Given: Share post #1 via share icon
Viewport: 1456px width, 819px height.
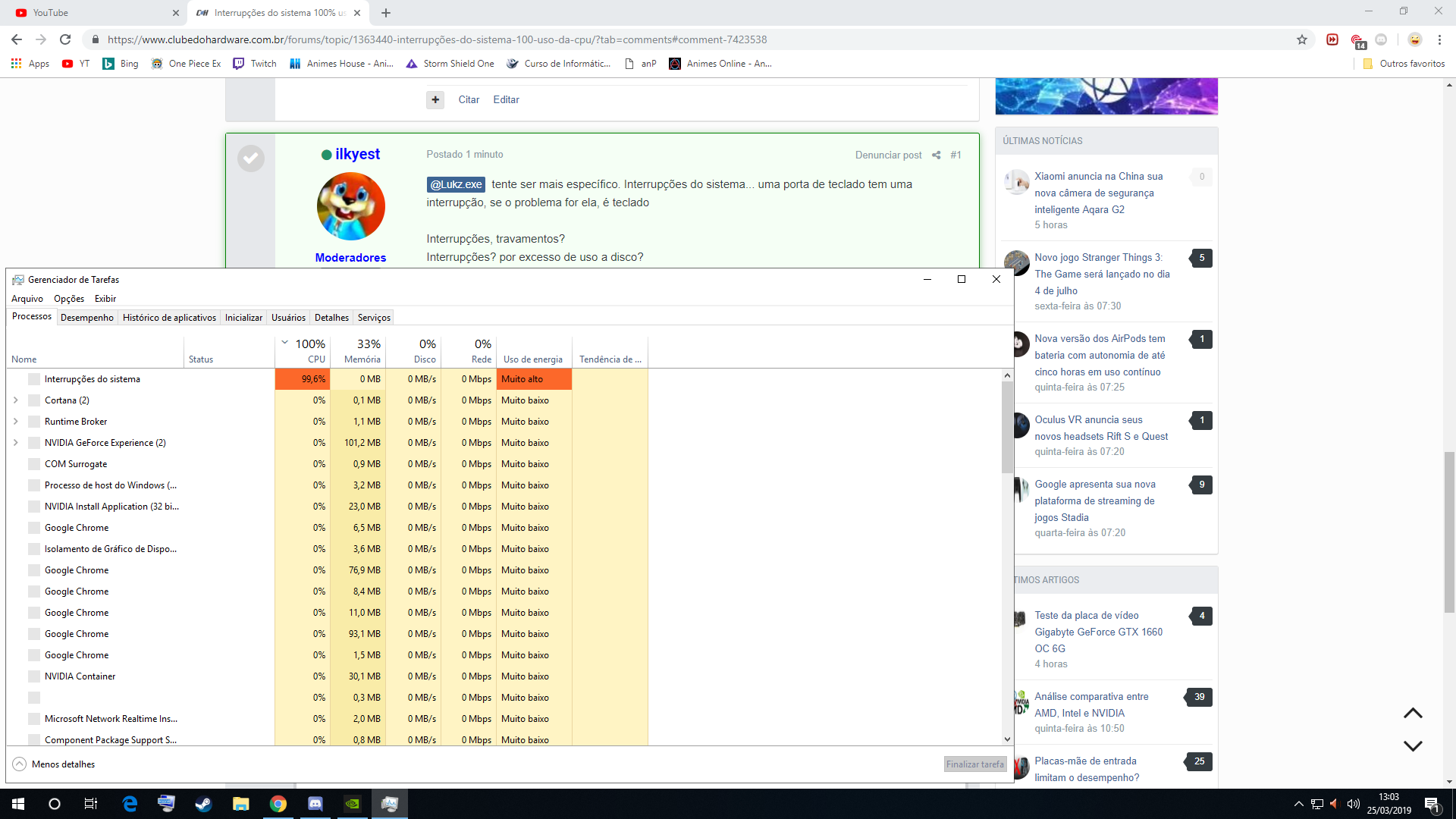Looking at the screenshot, I should 936,155.
